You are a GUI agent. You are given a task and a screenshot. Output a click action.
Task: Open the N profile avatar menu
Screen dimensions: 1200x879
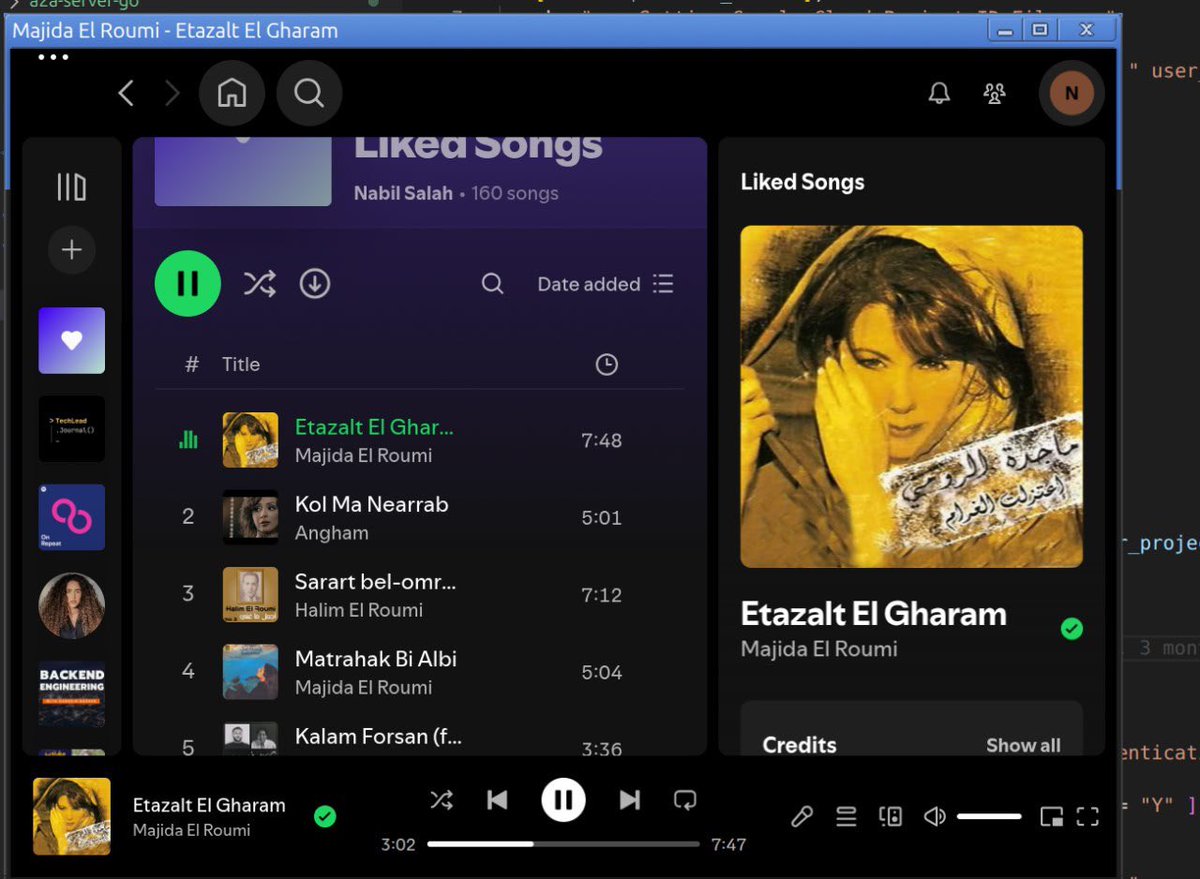(1072, 94)
